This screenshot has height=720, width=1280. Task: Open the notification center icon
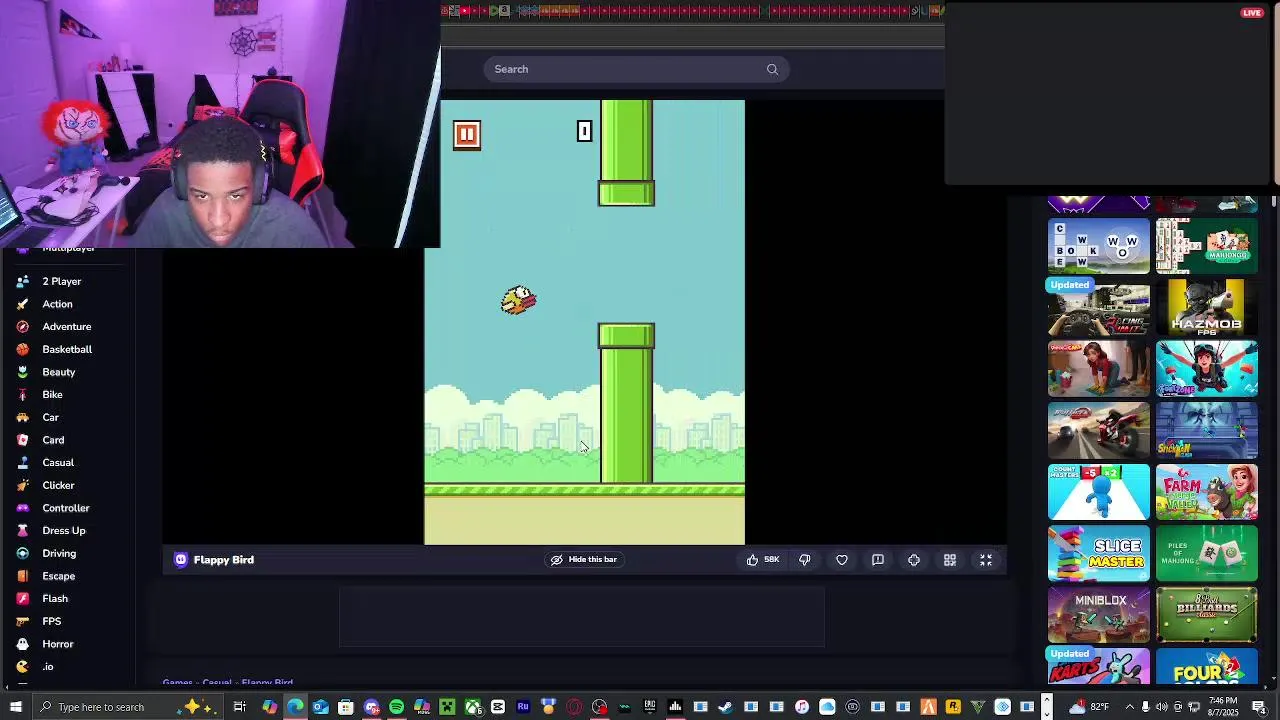coord(1259,707)
